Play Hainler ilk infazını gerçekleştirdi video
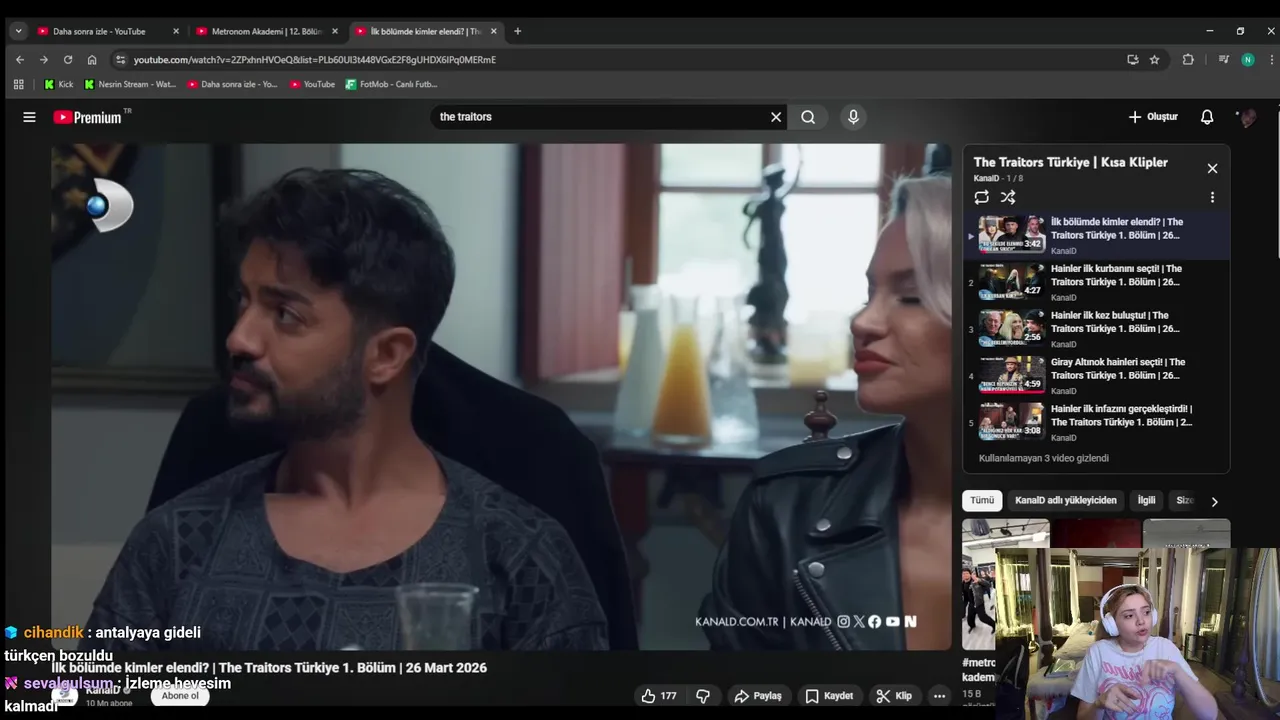The image size is (1280, 720). [x=1097, y=423]
